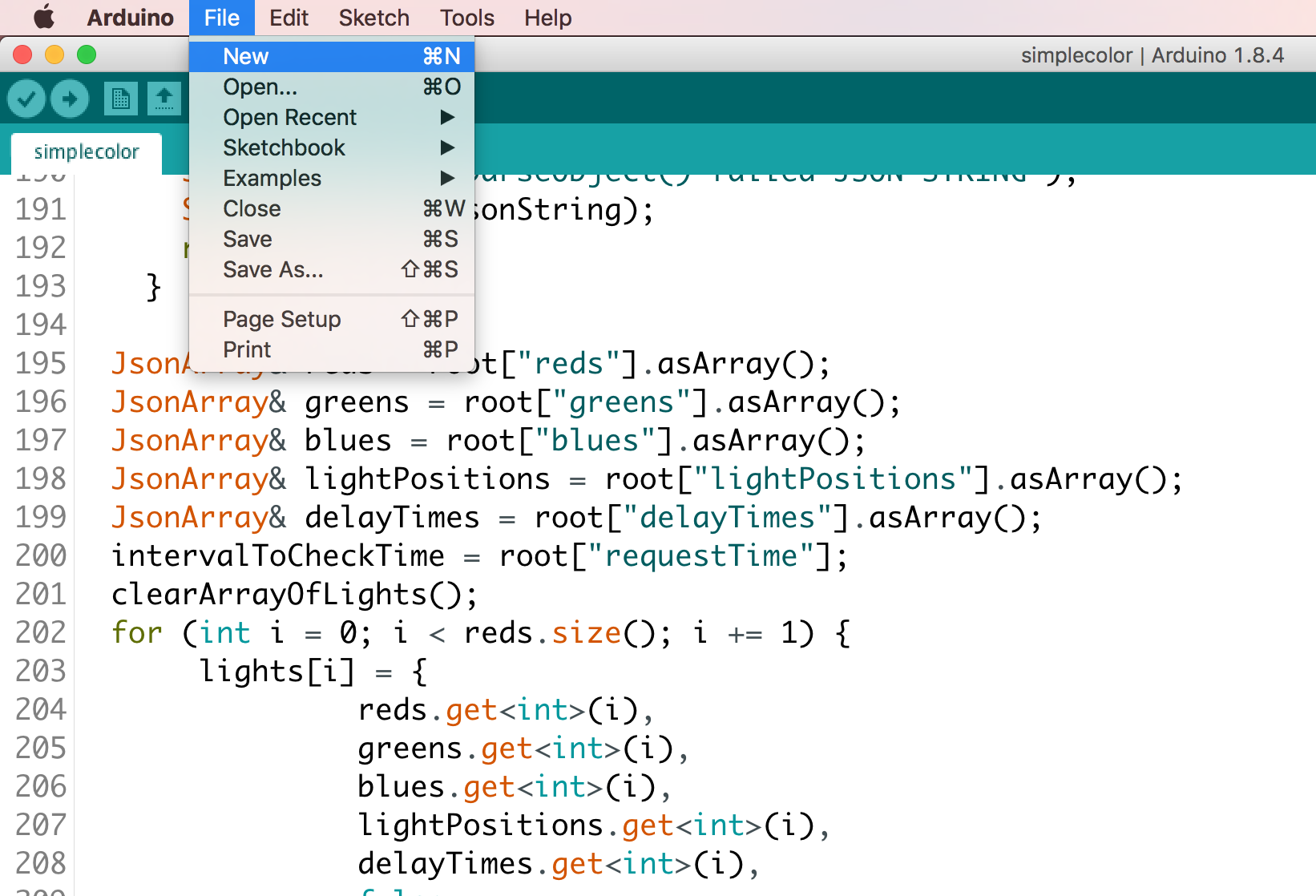Expand the Examples submenu
The height and width of the screenshot is (896, 1316).
point(332,178)
